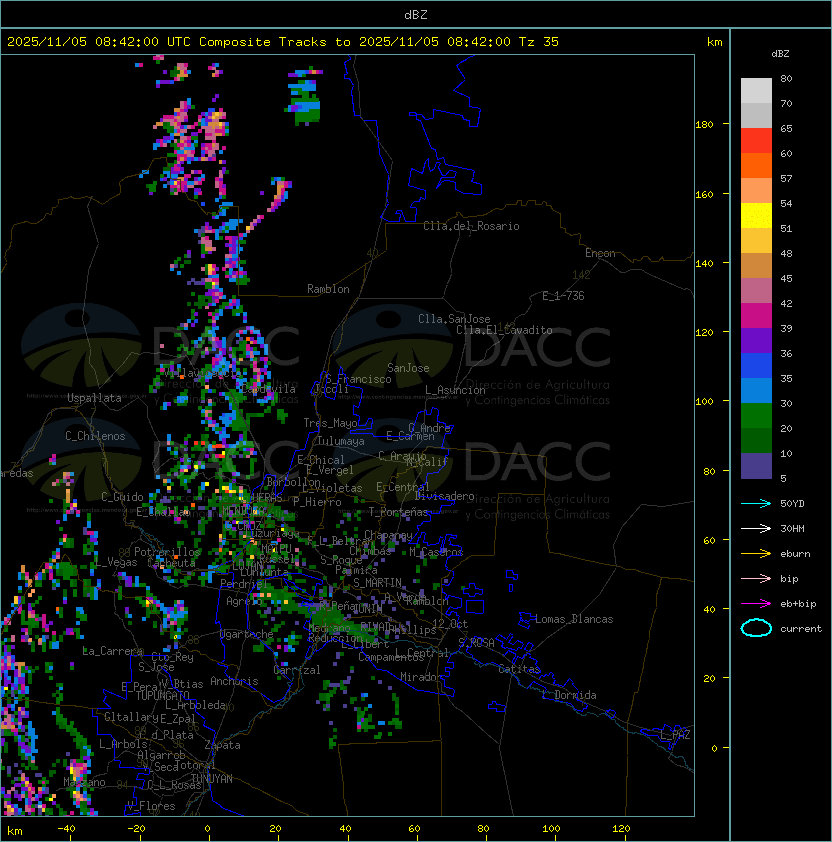832x842 pixels.
Task: Click the eb+bip magenta arrow legend icon
Action: tap(756, 604)
